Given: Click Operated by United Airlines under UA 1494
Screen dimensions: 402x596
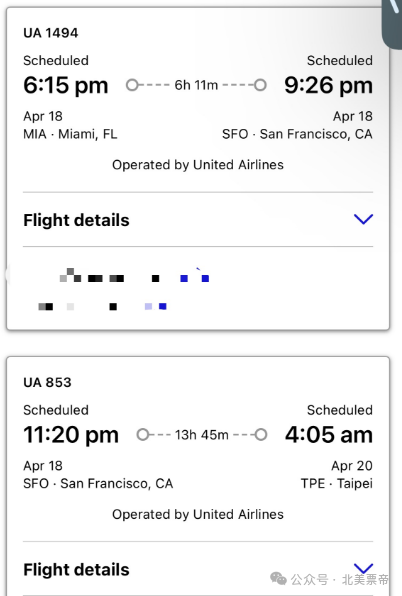Looking at the screenshot, I should tap(198, 165).
